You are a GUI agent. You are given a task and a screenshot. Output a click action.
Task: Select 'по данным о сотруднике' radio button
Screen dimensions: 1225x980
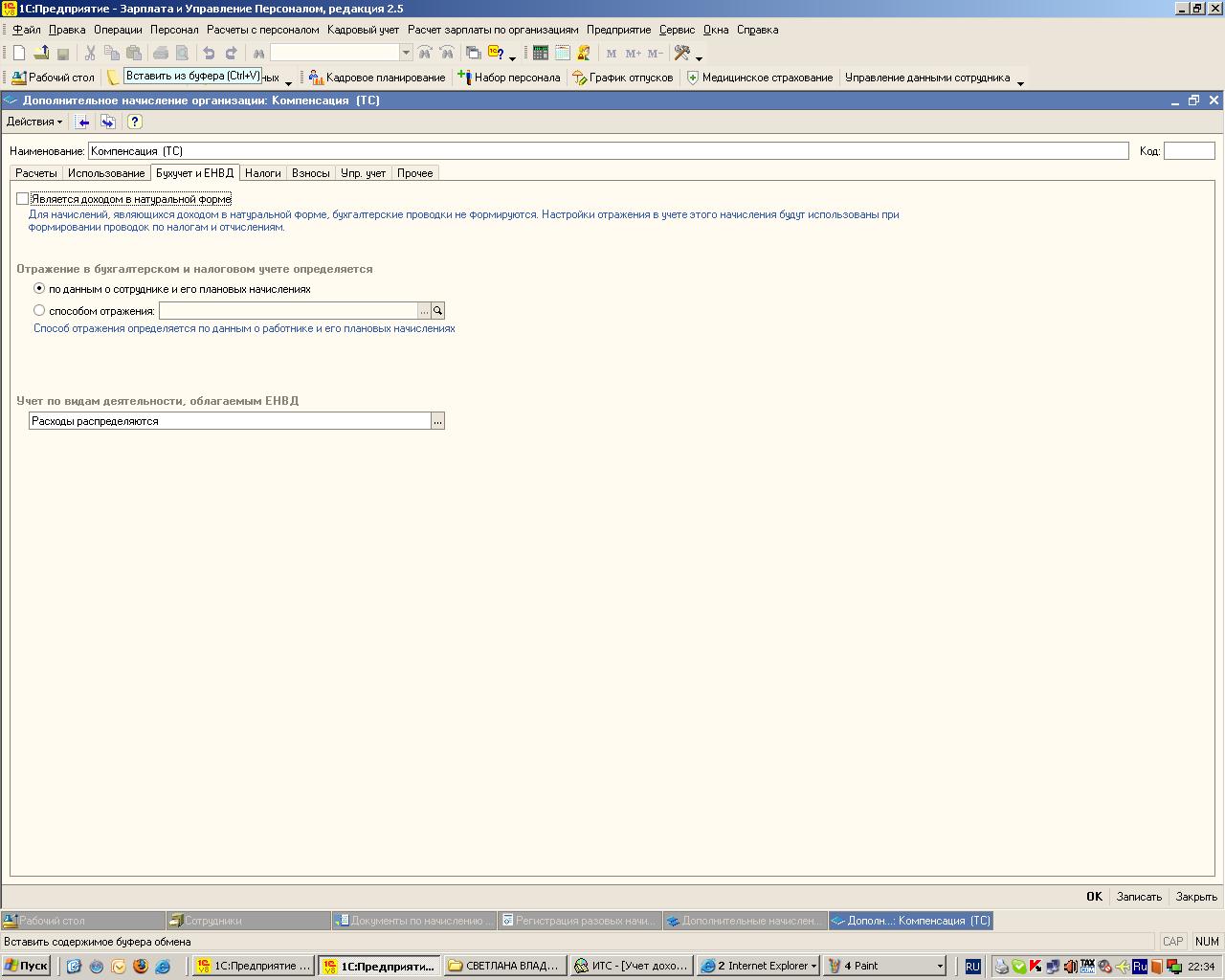click(39, 288)
